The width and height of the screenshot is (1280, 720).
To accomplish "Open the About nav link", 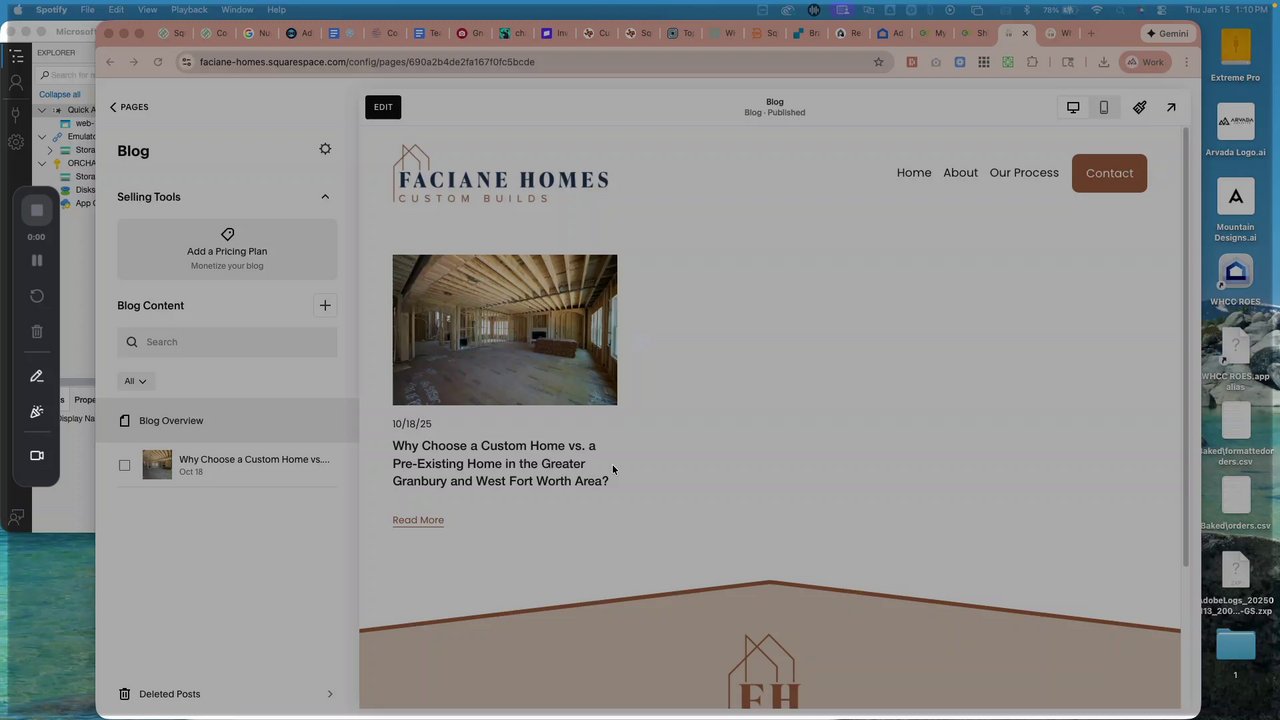I will coord(960,173).
